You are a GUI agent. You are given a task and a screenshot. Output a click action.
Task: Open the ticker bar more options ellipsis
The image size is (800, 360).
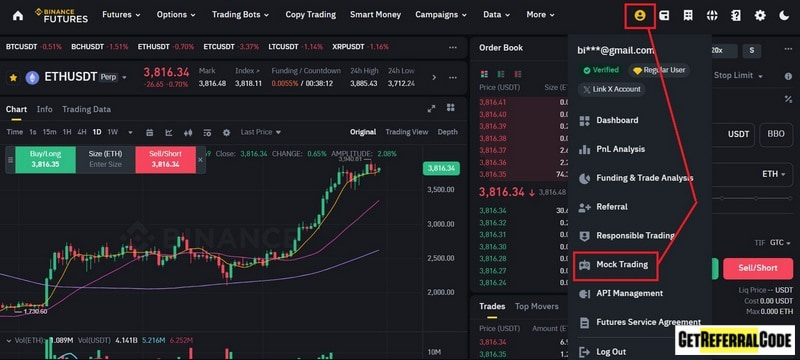453,47
